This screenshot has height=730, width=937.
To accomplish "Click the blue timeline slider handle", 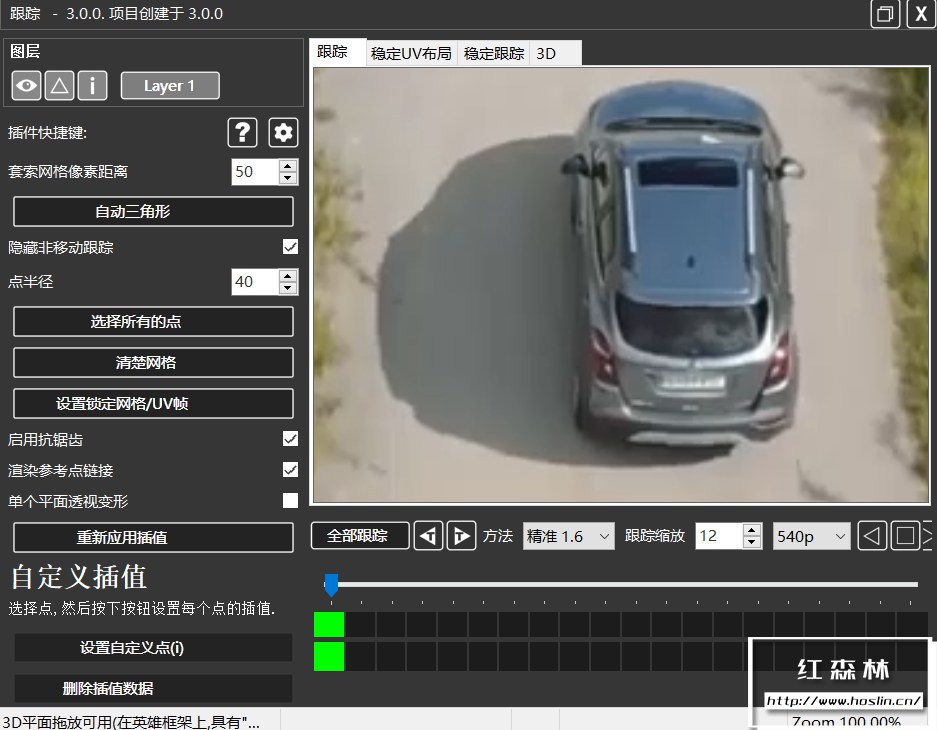I will 331,585.
